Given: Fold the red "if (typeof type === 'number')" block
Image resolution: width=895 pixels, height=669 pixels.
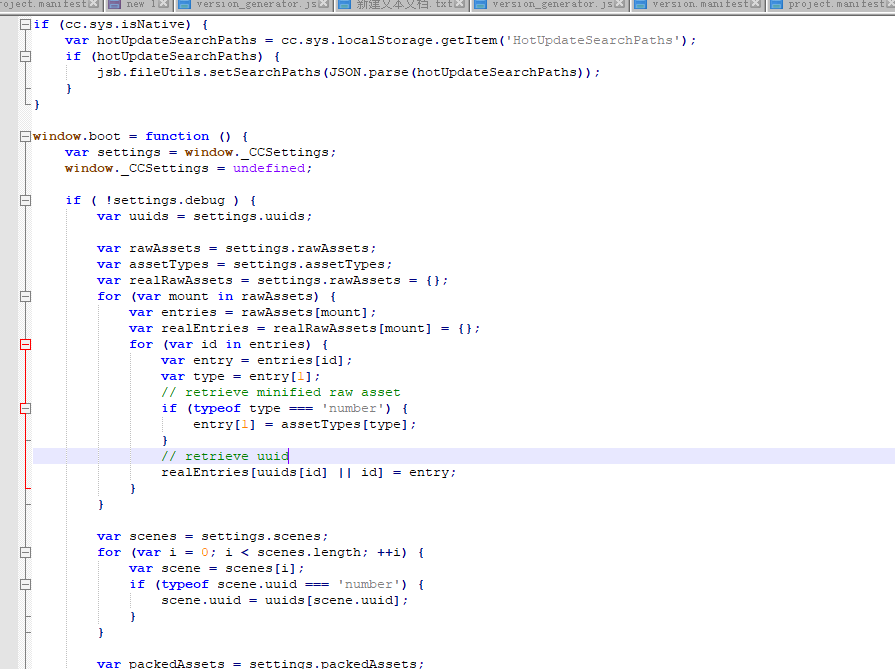Looking at the screenshot, I should coord(25,408).
